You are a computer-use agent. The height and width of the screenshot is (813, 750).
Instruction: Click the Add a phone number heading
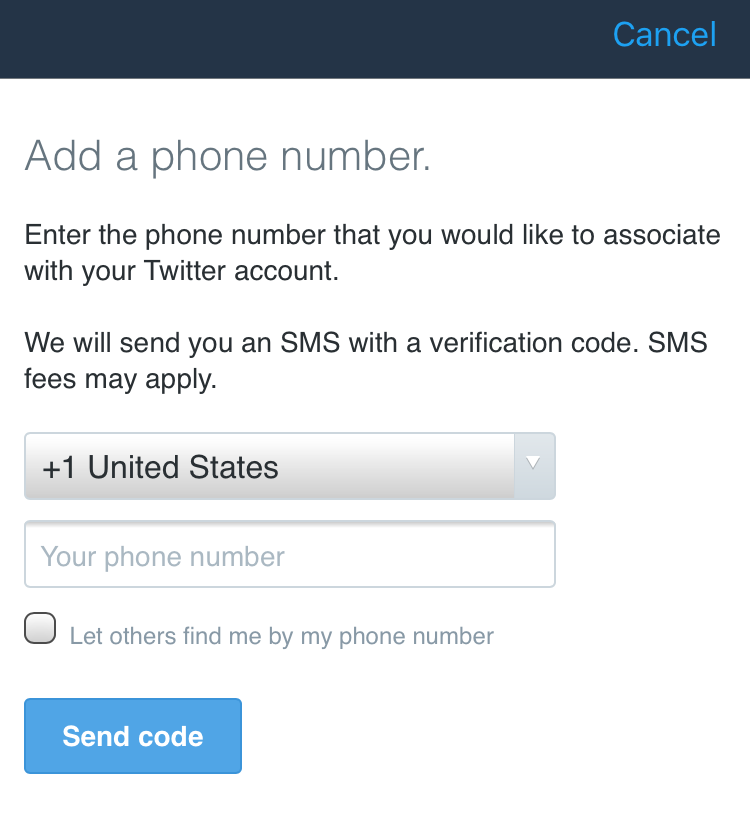tap(227, 156)
